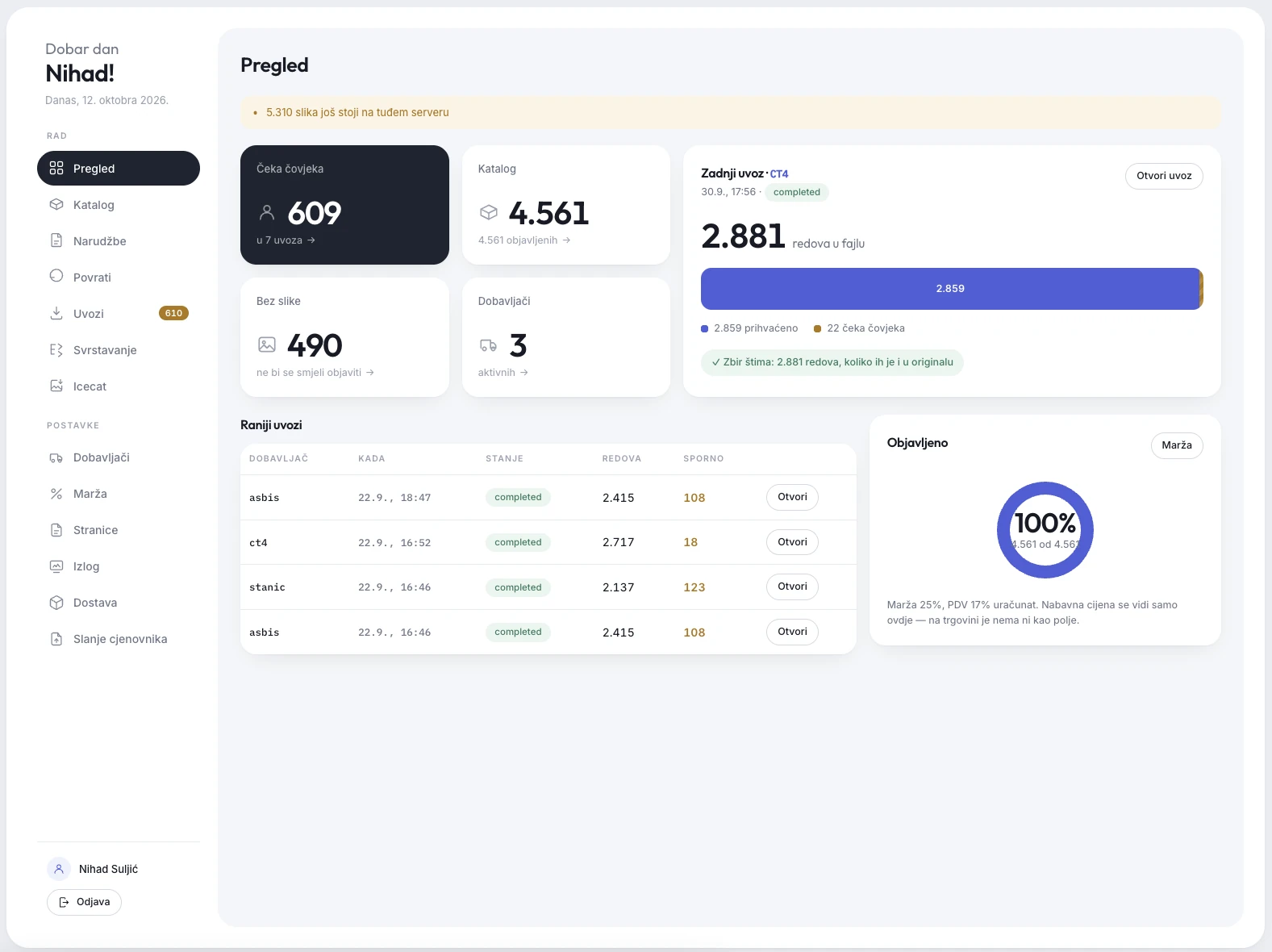Click the Dostava package icon
This screenshot has height=952, width=1272.
[x=56, y=603]
